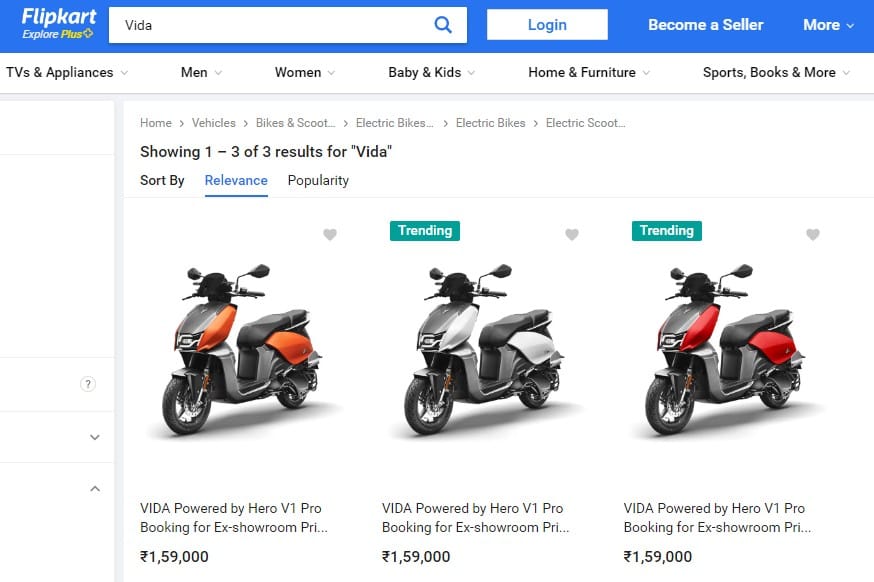Expand the Home & Furniture menu

pos(589,72)
